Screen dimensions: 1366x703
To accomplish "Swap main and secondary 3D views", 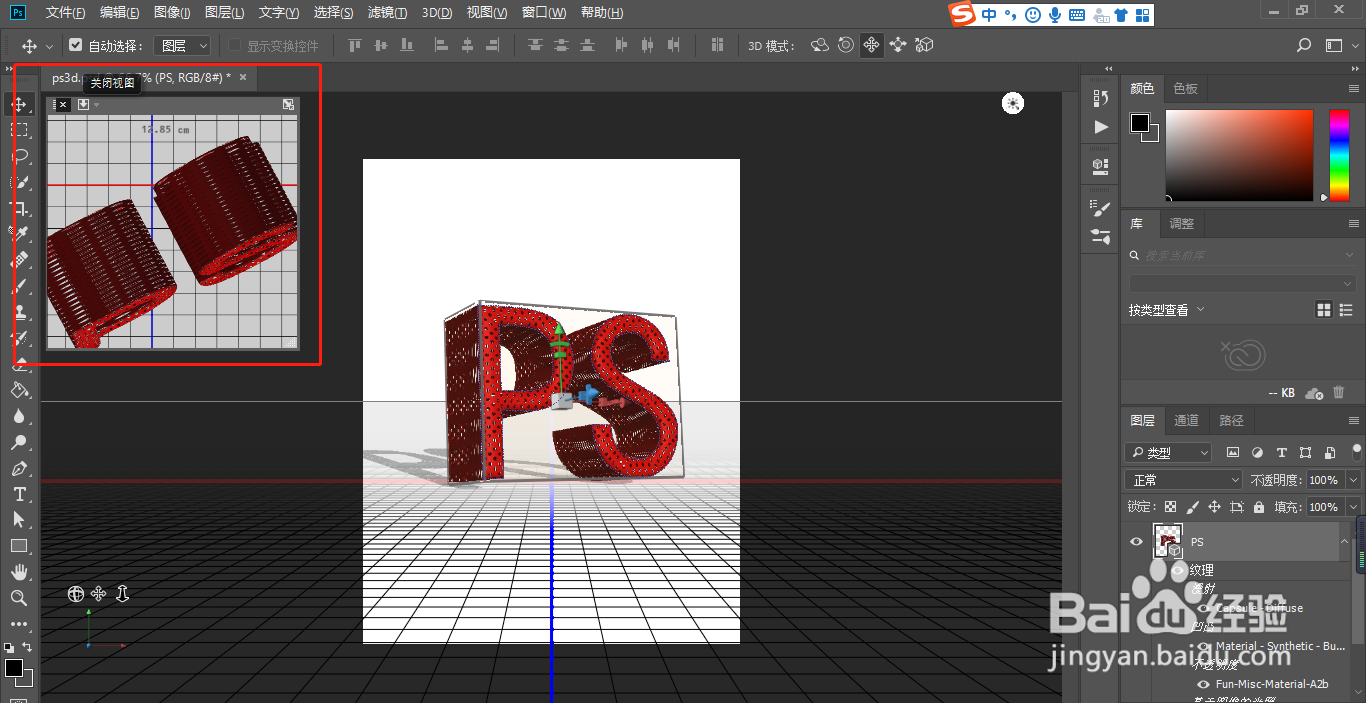I will click(288, 104).
